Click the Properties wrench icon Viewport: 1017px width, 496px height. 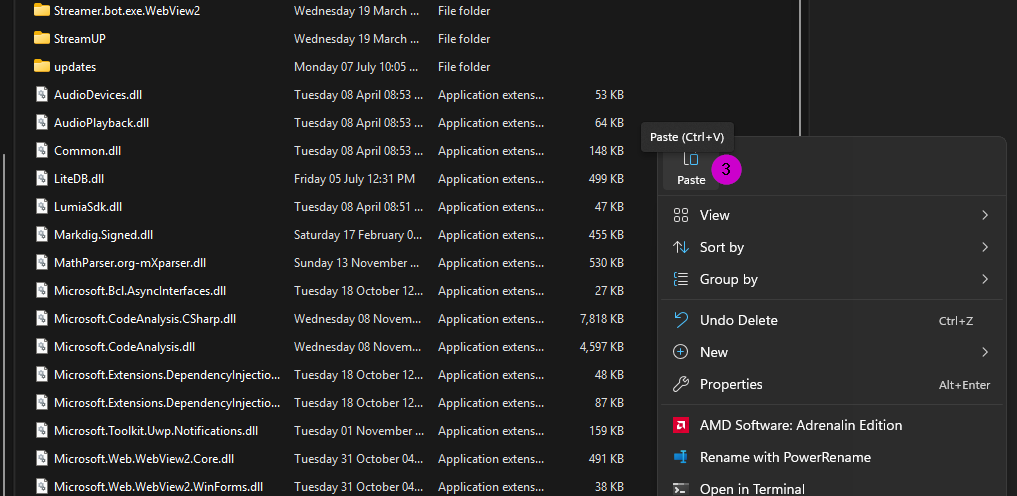click(681, 384)
